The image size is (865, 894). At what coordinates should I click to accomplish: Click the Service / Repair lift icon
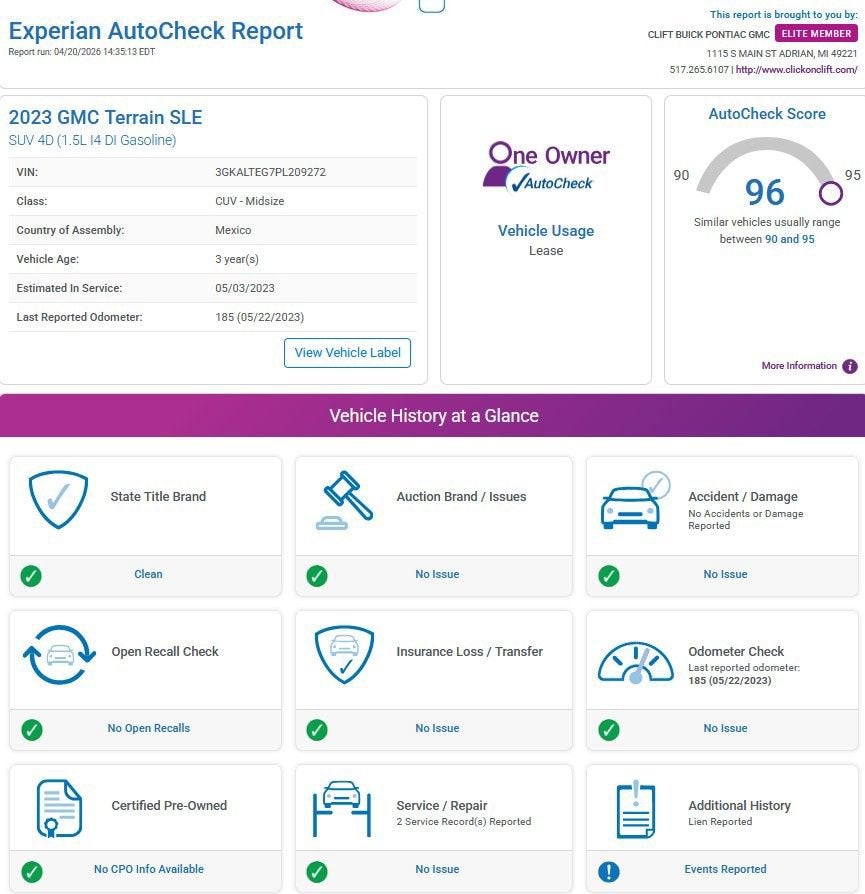[343, 808]
